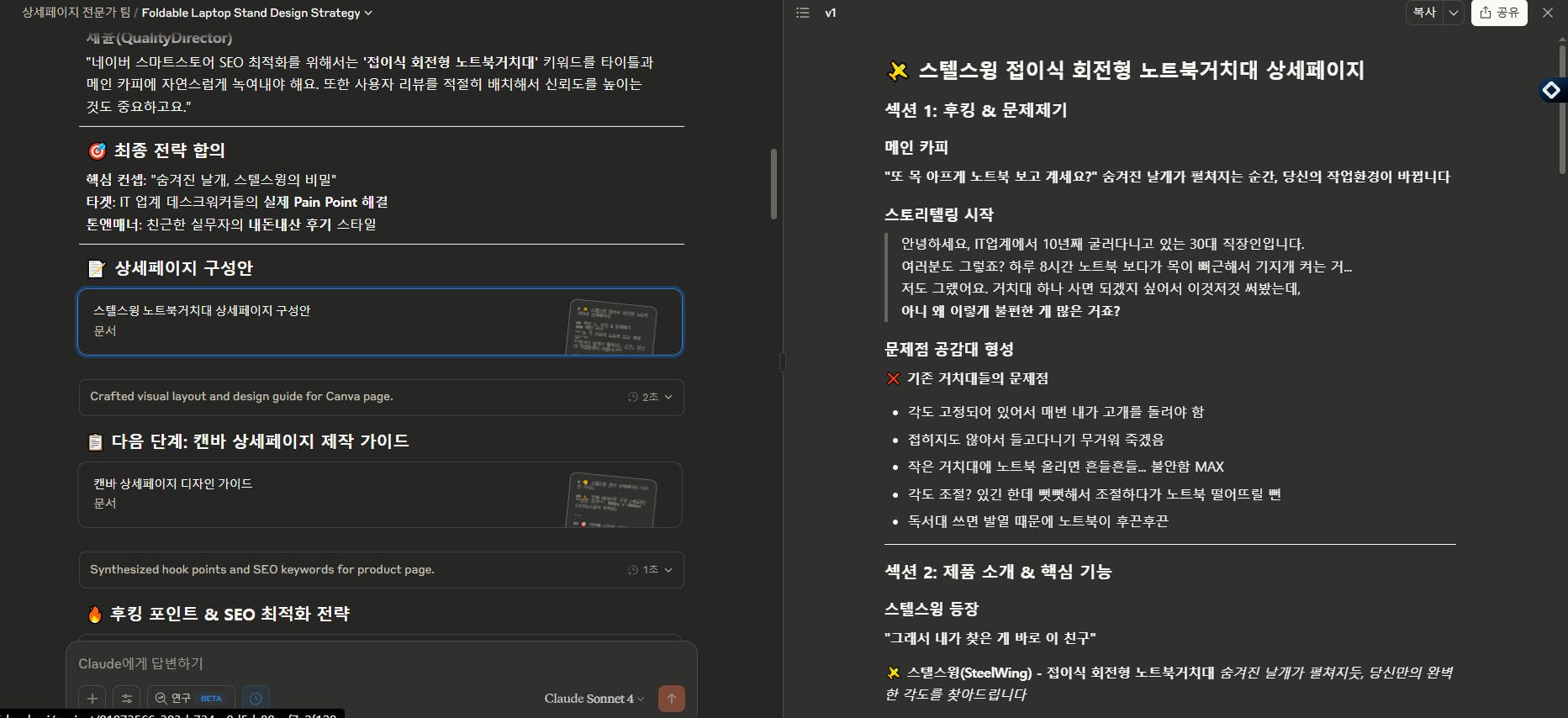Go to the 상세페이지 전문가 팀 project
Screen dimensions: 1568x718
76,13
